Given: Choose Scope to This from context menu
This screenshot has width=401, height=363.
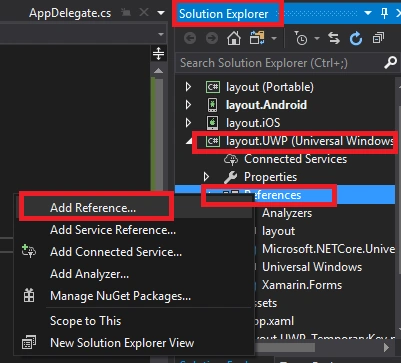Looking at the screenshot, I should (x=85, y=321).
